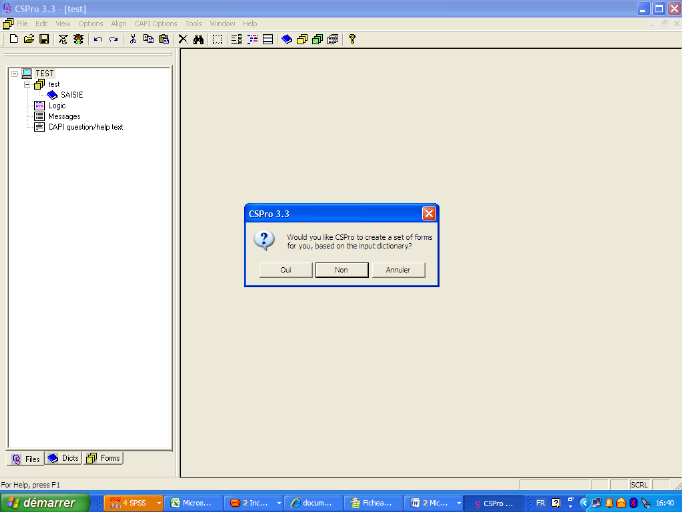Click the magenta and blue field-order icon
Screen dimensions: 682x512
[x=252, y=39]
